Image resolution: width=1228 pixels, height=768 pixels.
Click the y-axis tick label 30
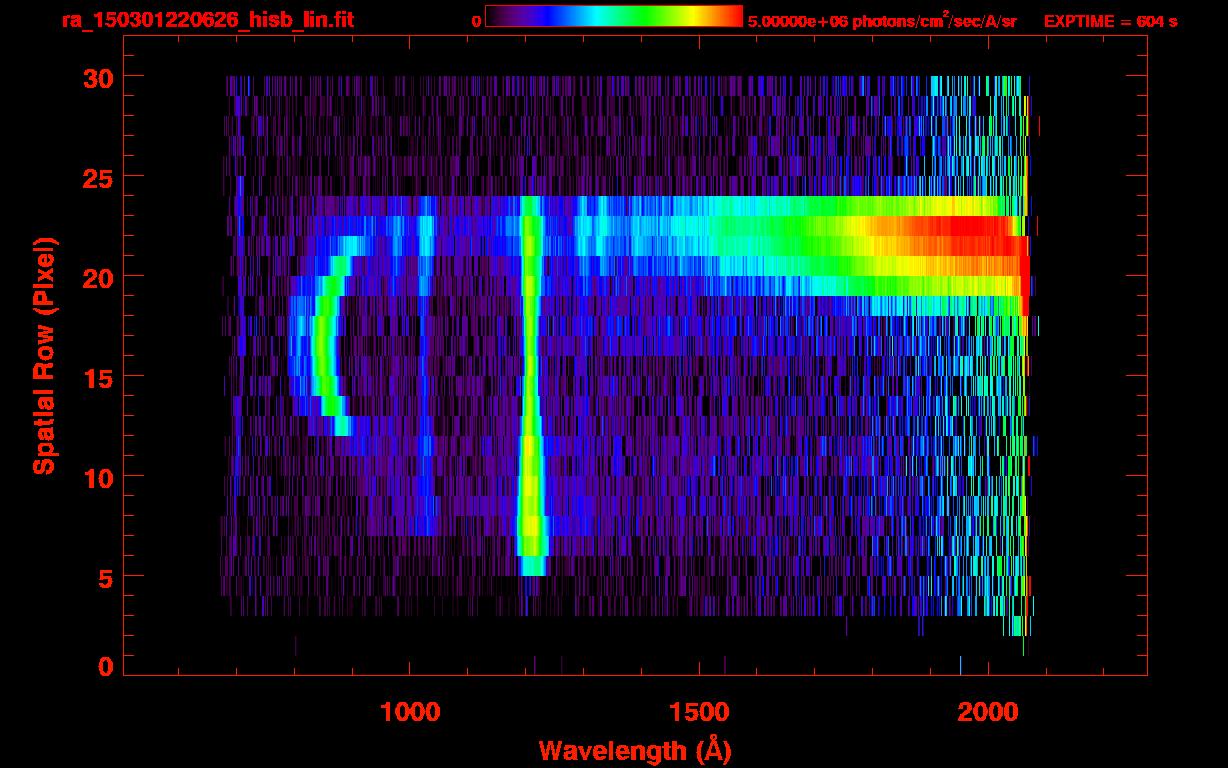96,77
